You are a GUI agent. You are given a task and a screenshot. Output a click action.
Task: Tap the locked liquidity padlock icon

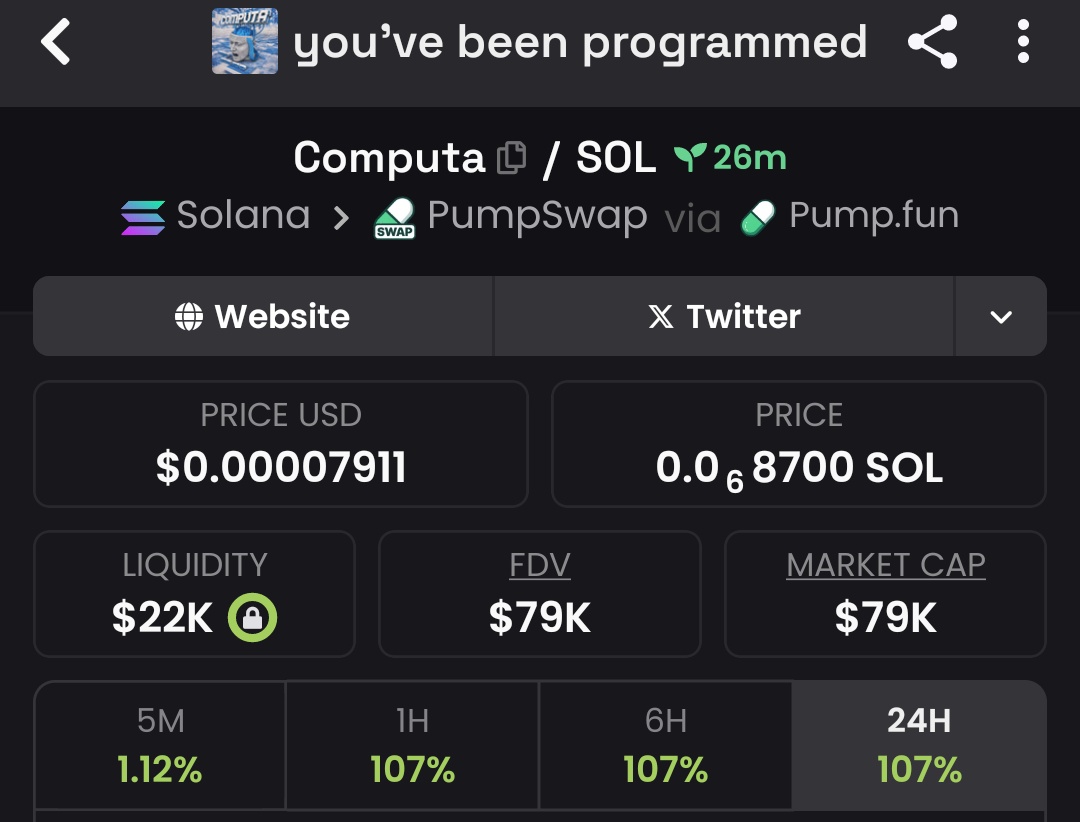coord(253,618)
